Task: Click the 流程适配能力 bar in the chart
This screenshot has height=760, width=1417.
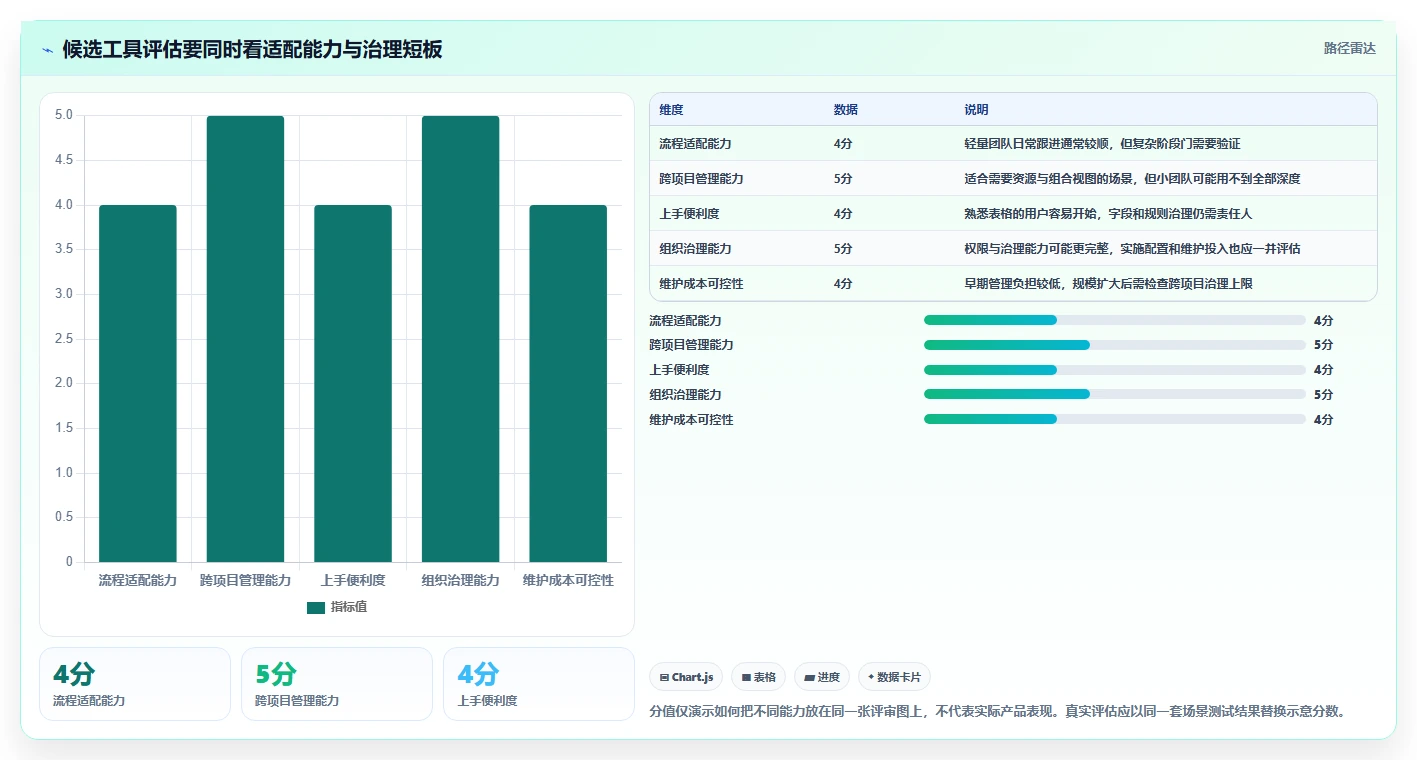Action: [138, 383]
